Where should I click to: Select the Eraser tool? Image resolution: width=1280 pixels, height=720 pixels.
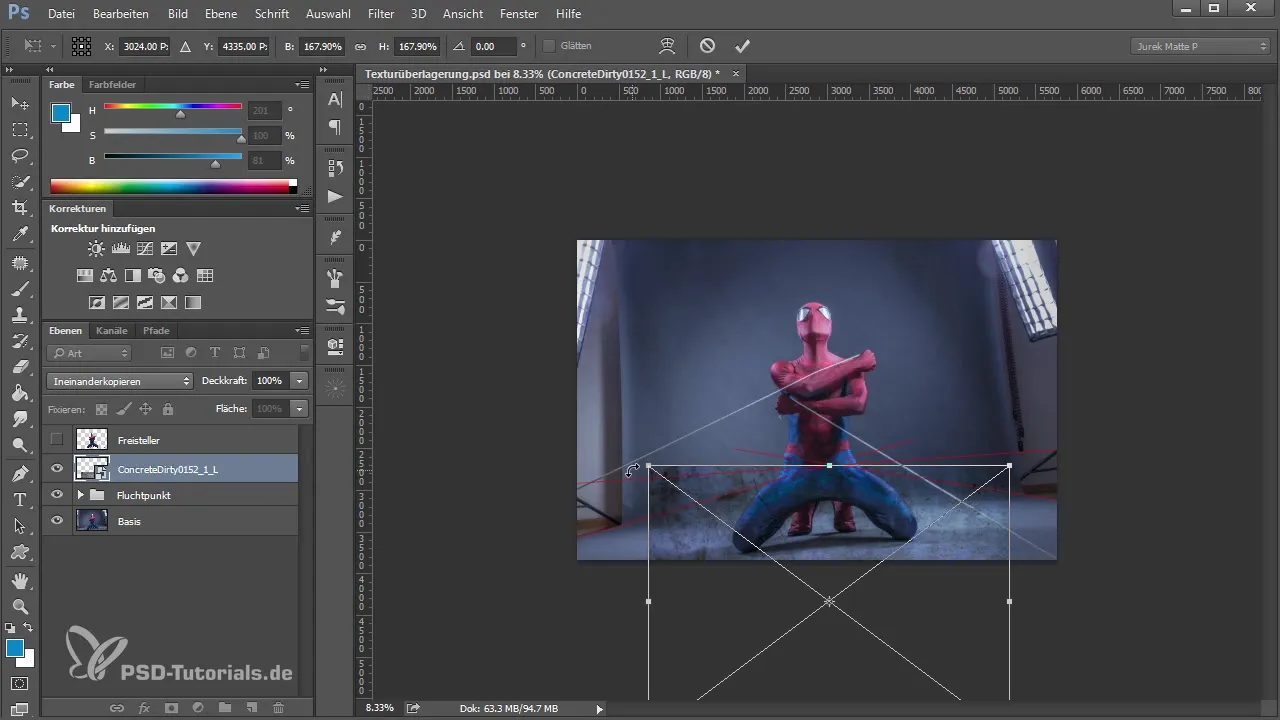[x=20, y=367]
